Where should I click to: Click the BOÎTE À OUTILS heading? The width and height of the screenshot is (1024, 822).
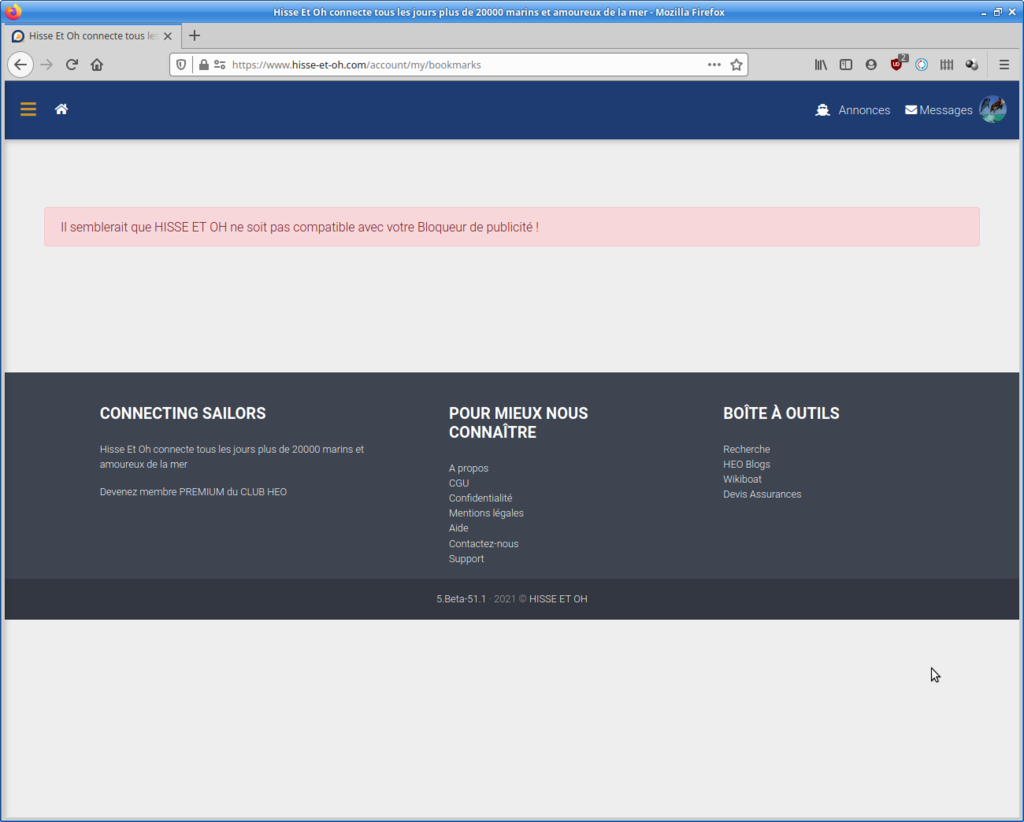point(781,413)
